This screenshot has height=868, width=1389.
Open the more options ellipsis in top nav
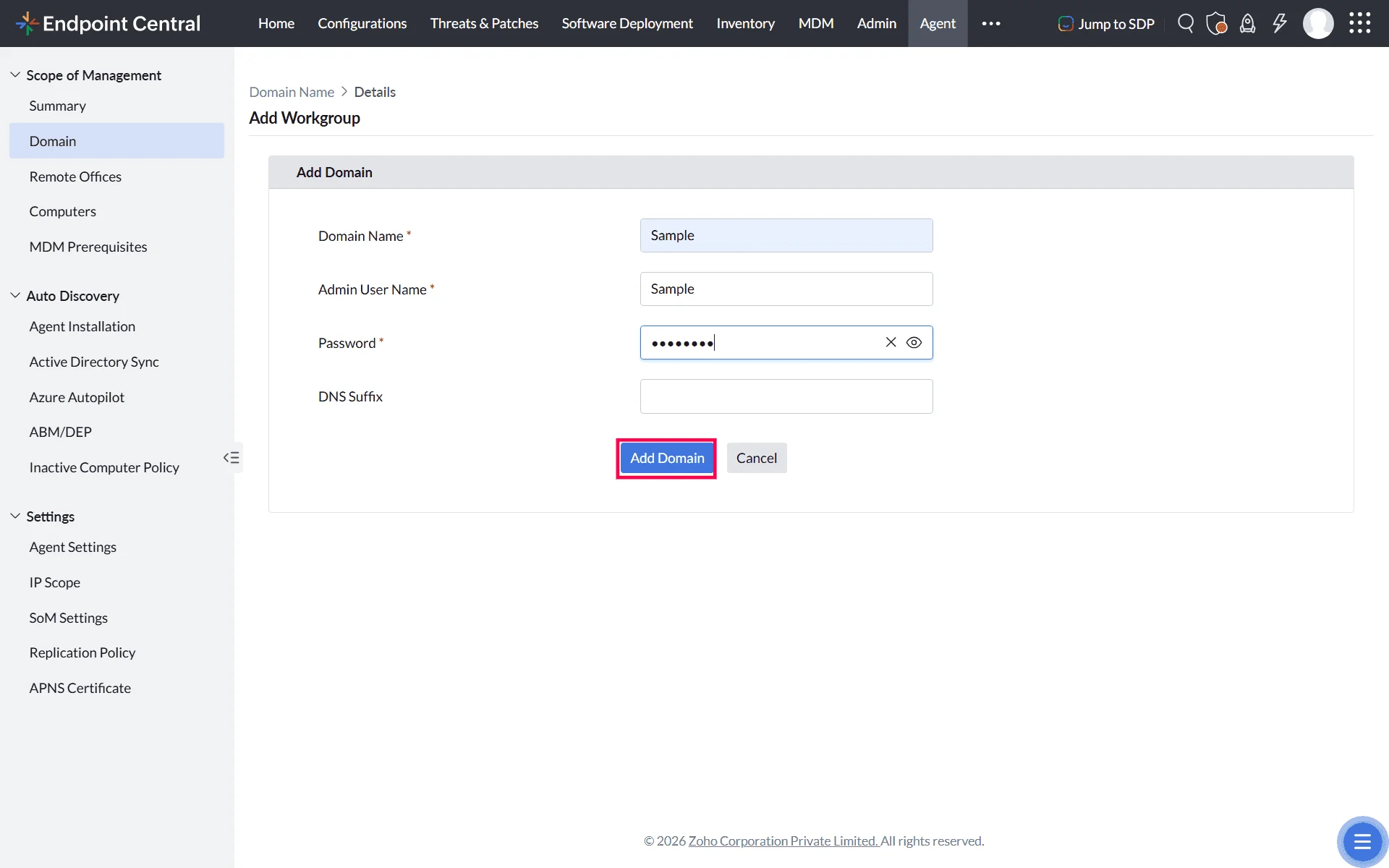(991, 23)
